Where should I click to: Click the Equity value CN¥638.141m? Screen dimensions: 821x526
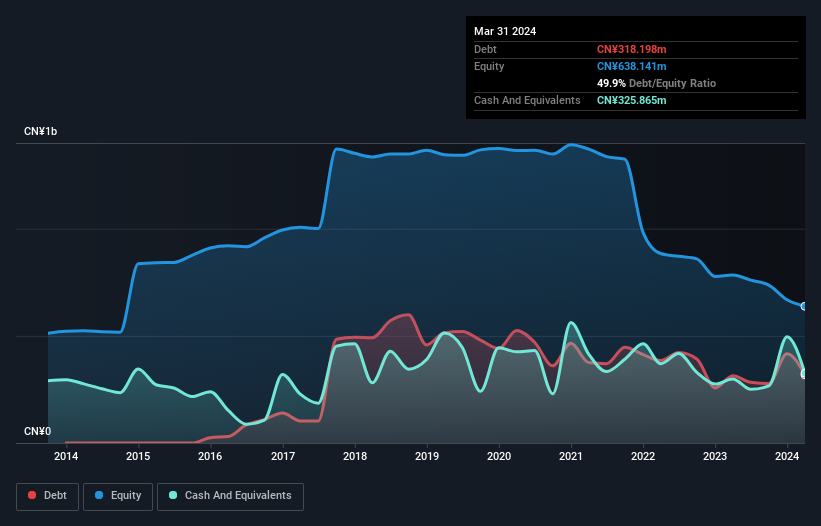[x=631, y=66]
